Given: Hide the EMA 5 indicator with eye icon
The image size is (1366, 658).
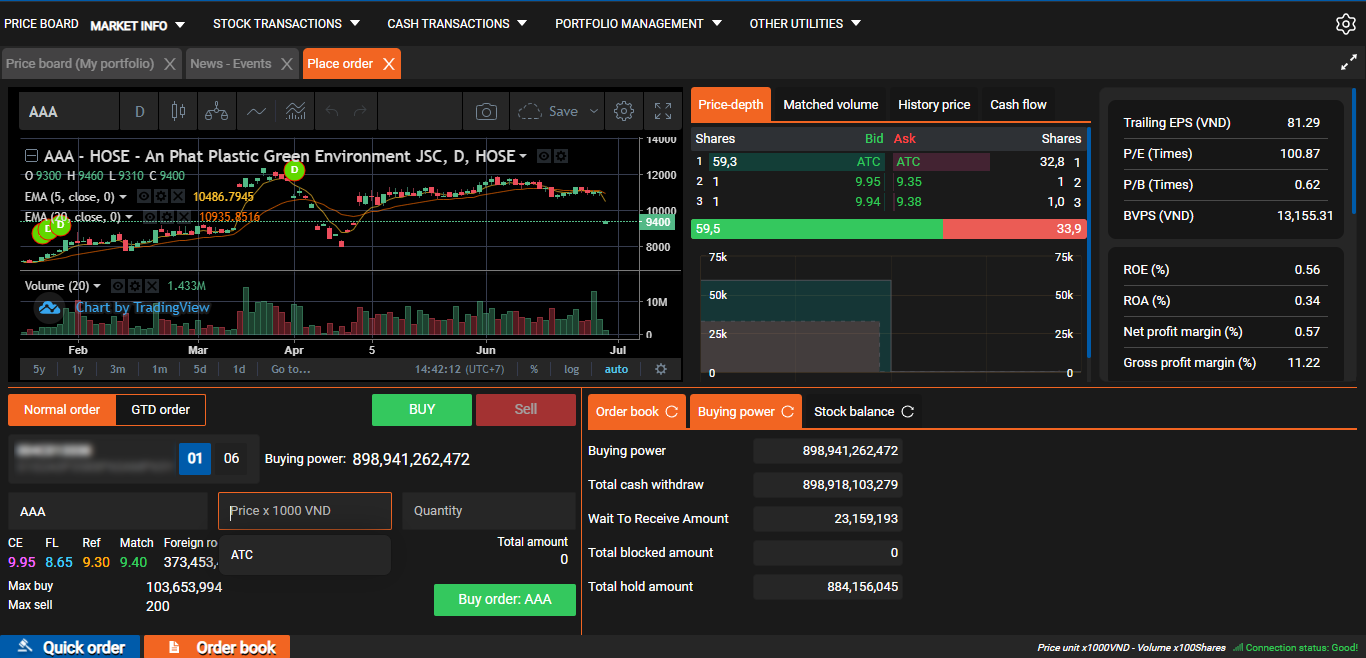Looking at the screenshot, I should [144, 197].
